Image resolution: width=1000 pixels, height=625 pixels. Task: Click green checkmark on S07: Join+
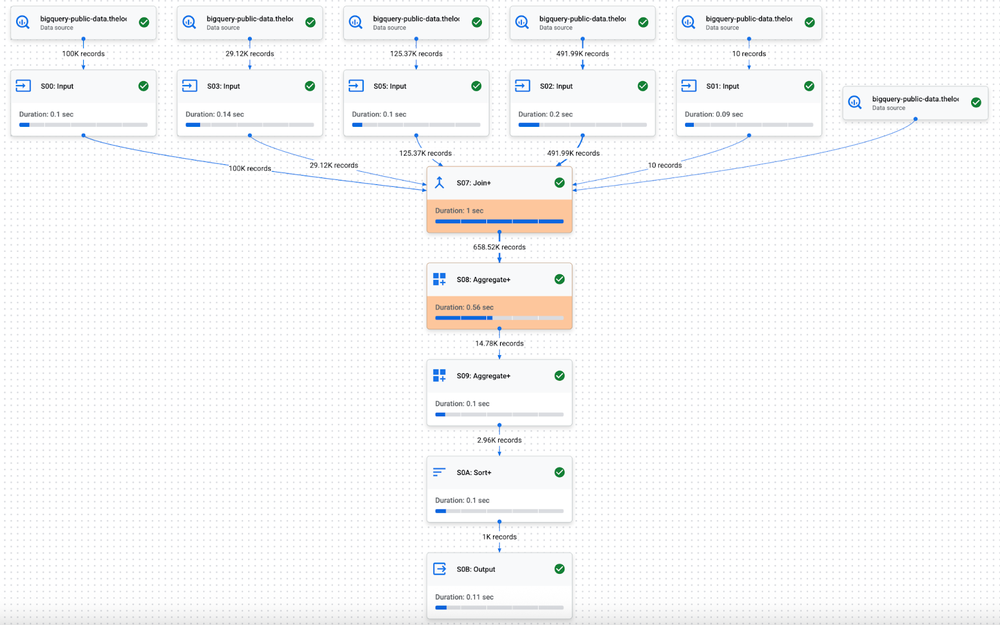pos(559,182)
